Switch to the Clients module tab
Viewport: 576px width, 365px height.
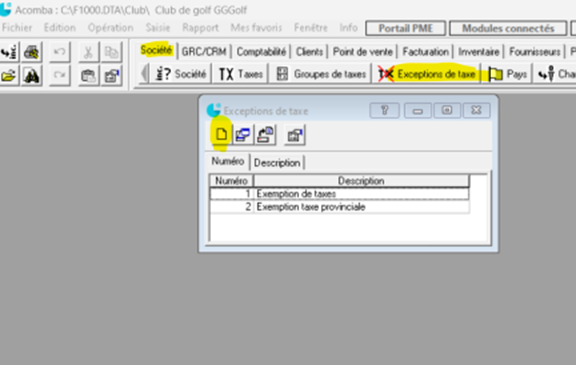(309, 52)
